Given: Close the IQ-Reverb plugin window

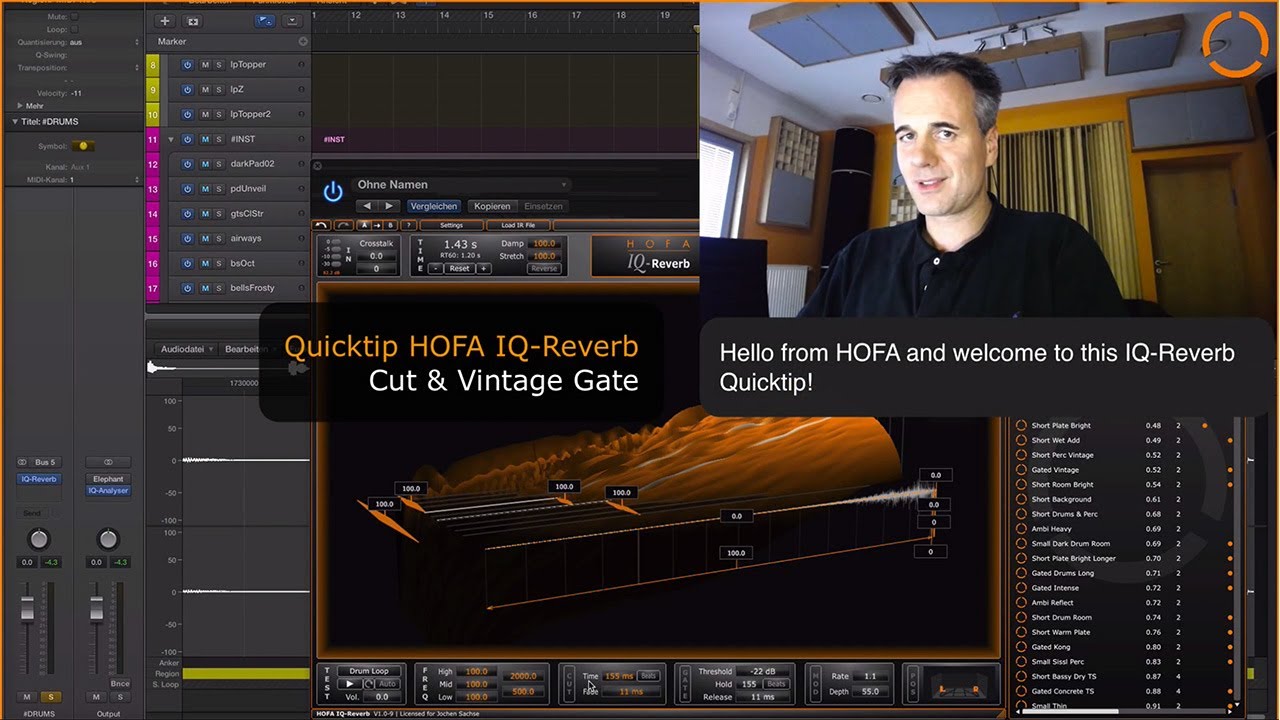Looking at the screenshot, I should pyautogui.click(x=317, y=167).
